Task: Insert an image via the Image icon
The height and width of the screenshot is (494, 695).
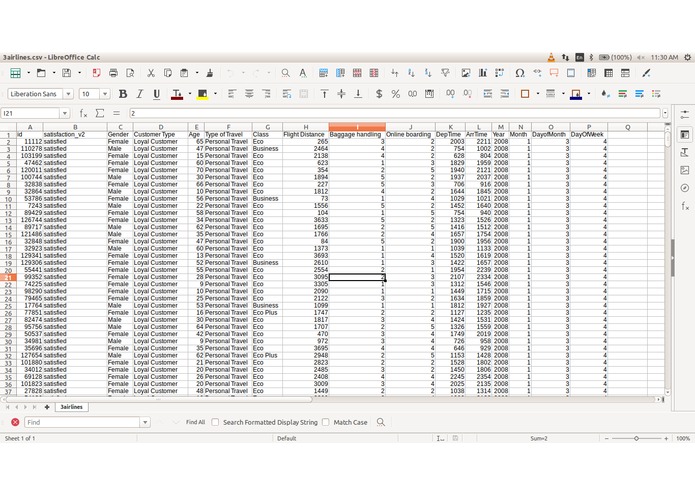Action: [x=466, y=73]
